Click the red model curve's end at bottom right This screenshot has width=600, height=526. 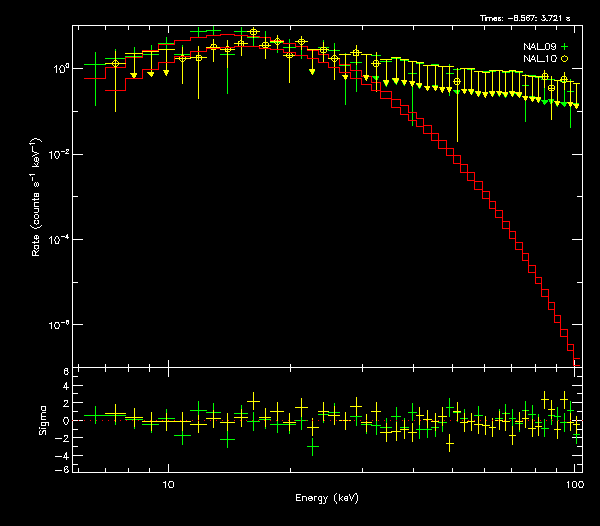(x=575, y=353)
